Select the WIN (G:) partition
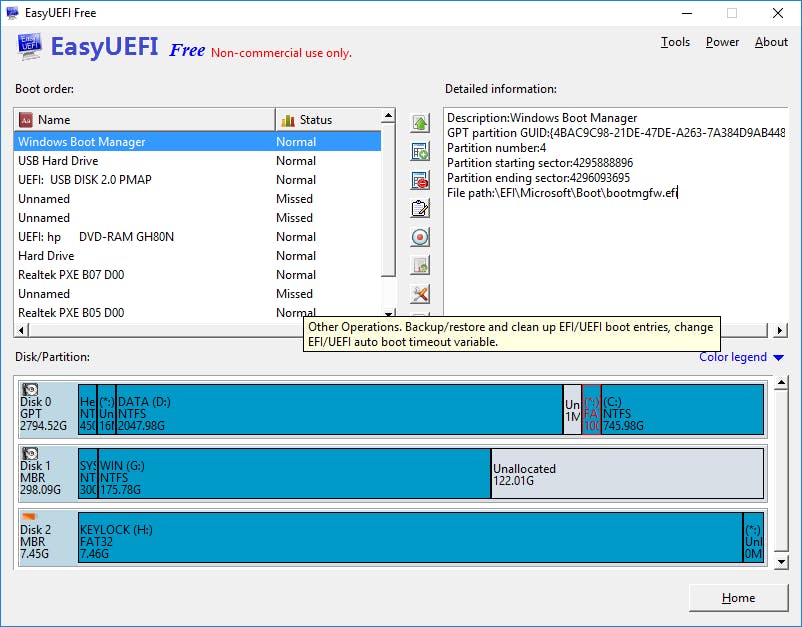The height and width of the screenshot is (627, 802). [x=294, y=474]
